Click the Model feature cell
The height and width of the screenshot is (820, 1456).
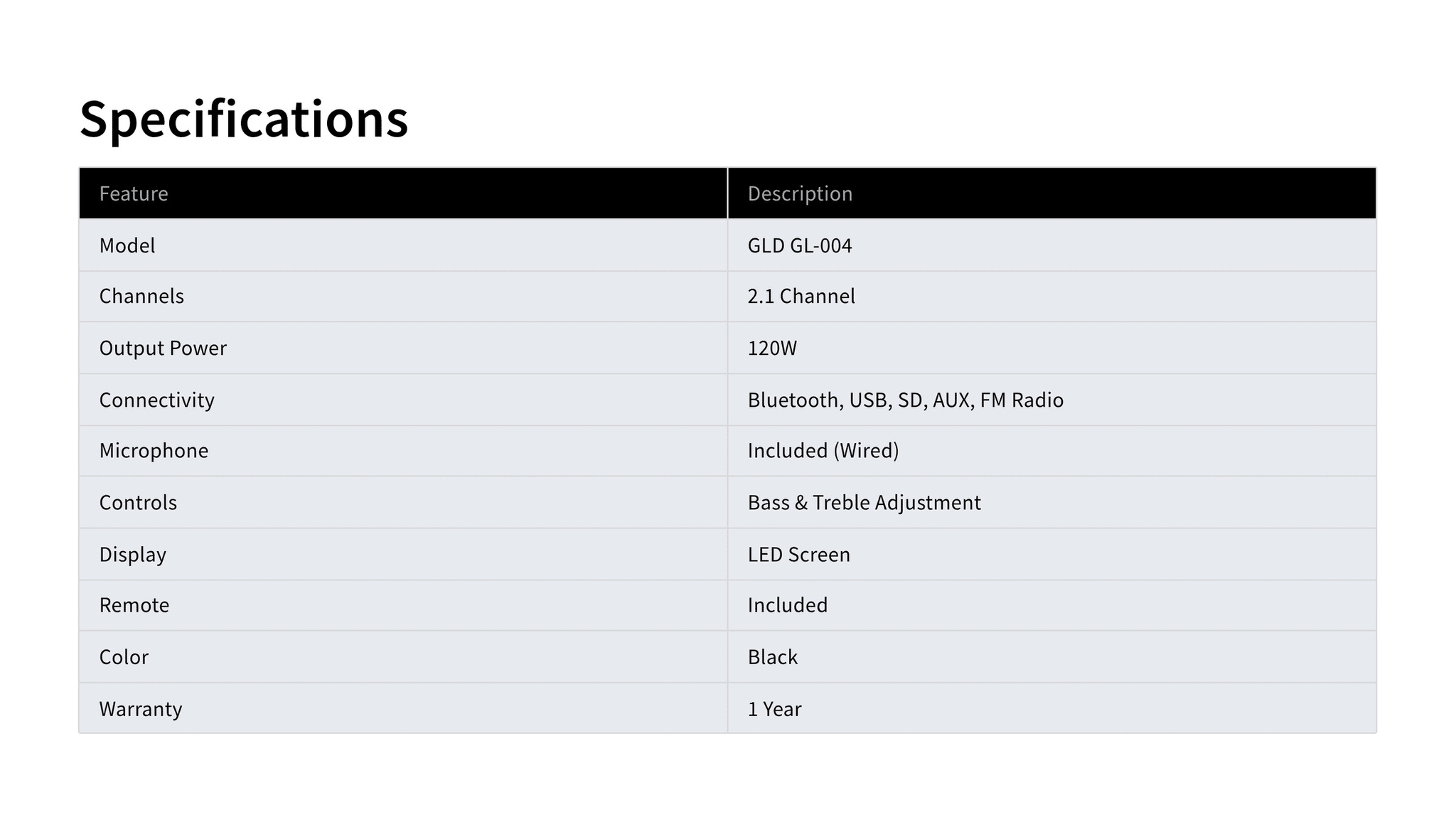[127, 245]
